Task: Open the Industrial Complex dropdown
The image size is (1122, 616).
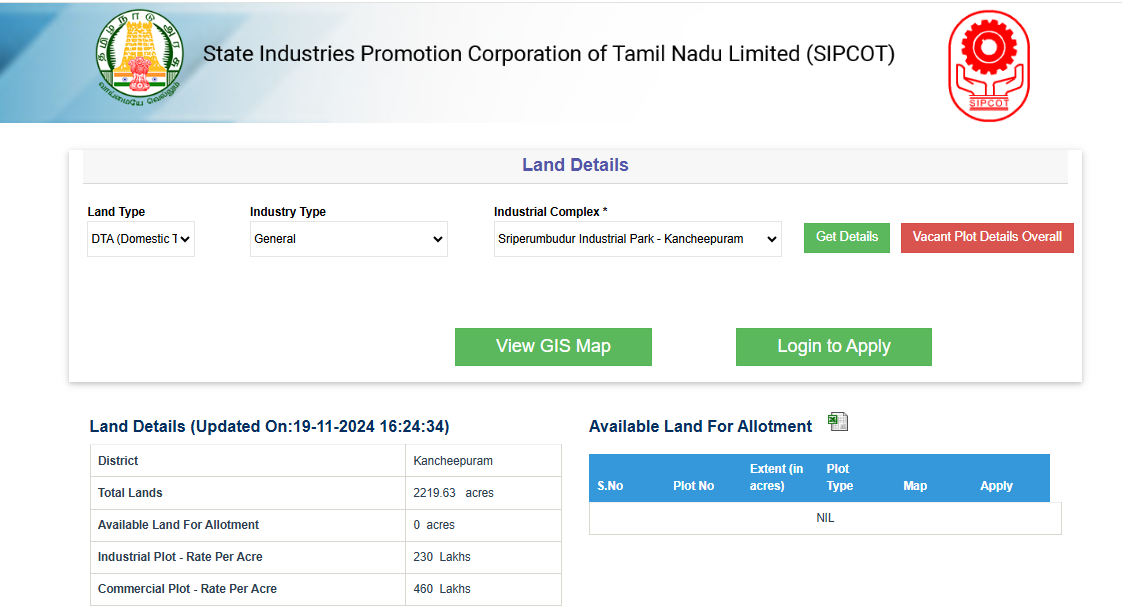Action: click(638, 239)
